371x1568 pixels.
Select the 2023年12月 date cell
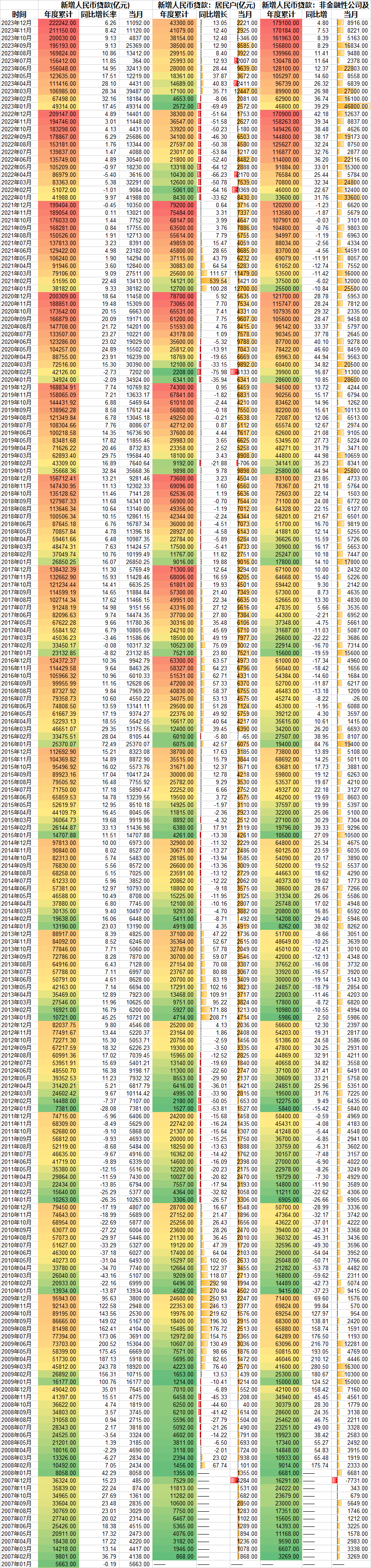(x=19, y=22)
